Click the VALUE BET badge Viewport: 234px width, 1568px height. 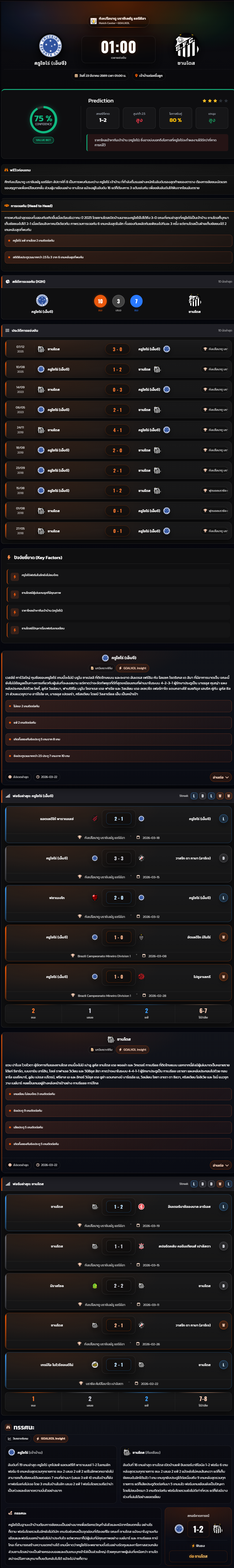[x=43, y=140]
